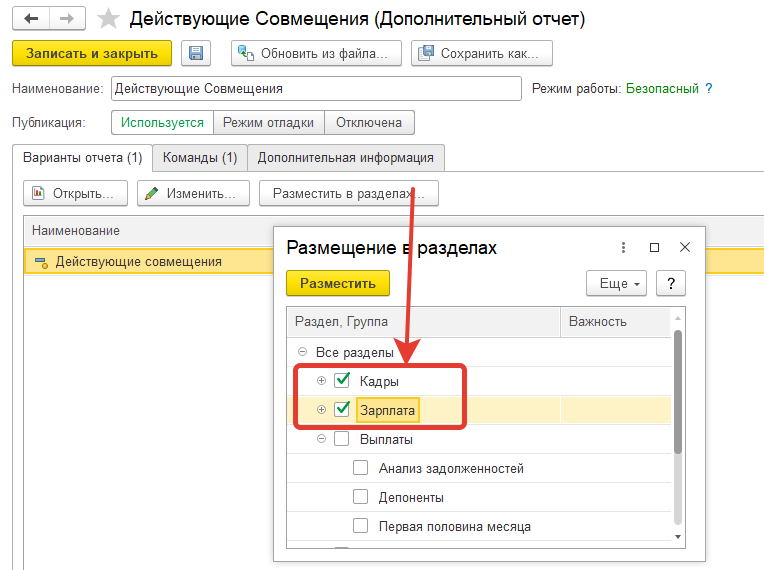Save using the floppy disk icon
Viewport: 764px width, 570px height.
pyautogui.click(x=196, y=53)
